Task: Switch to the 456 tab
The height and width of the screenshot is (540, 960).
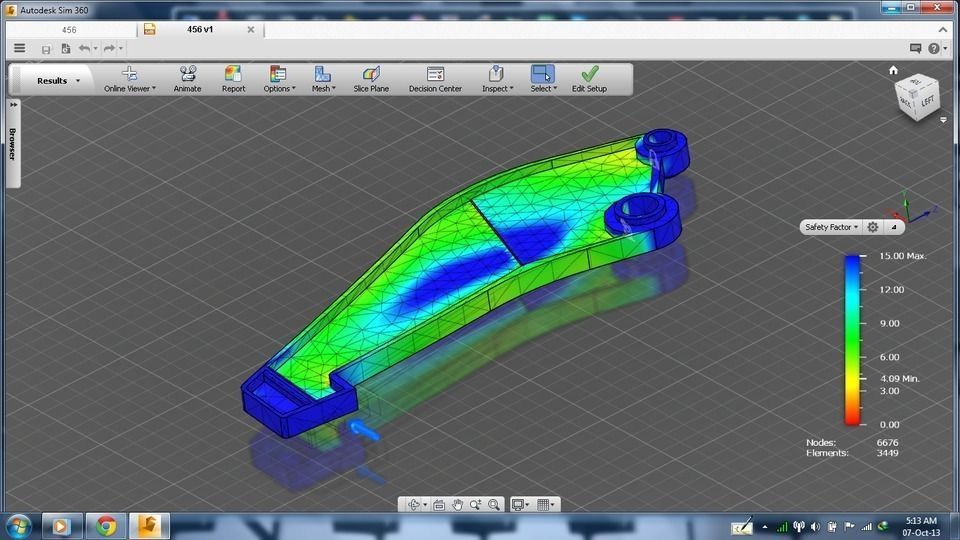Action: 69,29
